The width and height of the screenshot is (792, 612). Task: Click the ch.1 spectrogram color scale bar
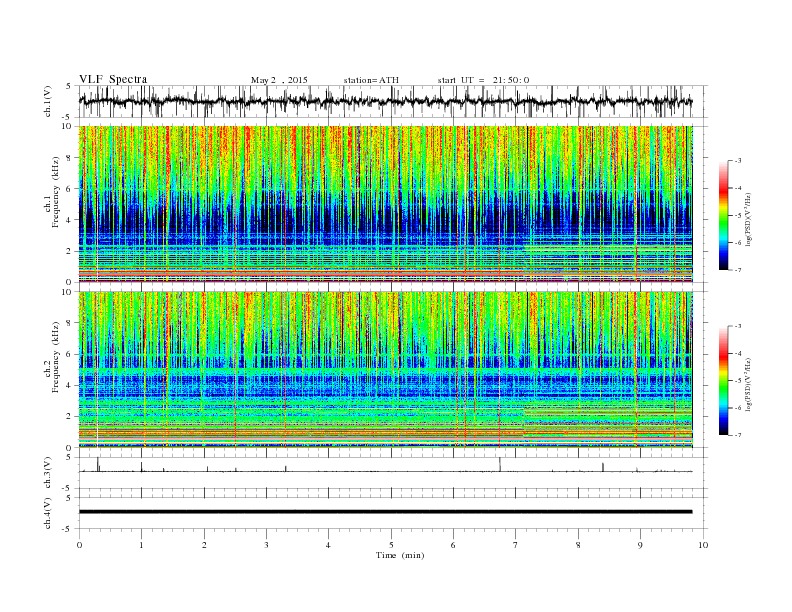point(723,215)
